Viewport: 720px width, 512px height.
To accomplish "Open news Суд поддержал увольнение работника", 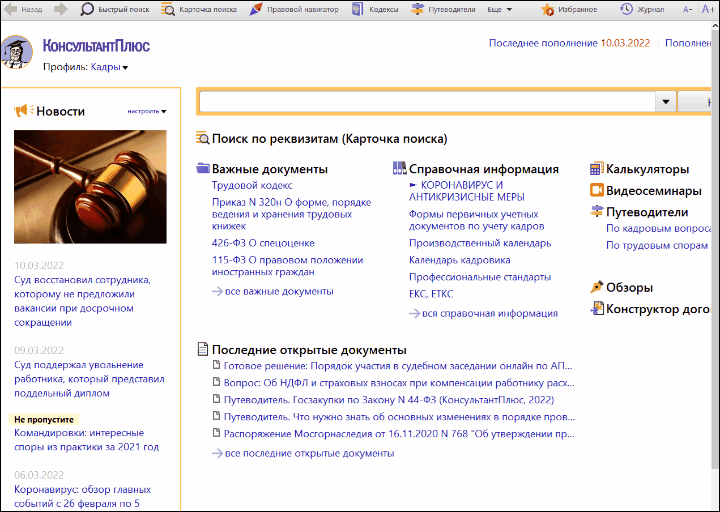I will pyautogui.click(x=89, y=379).
